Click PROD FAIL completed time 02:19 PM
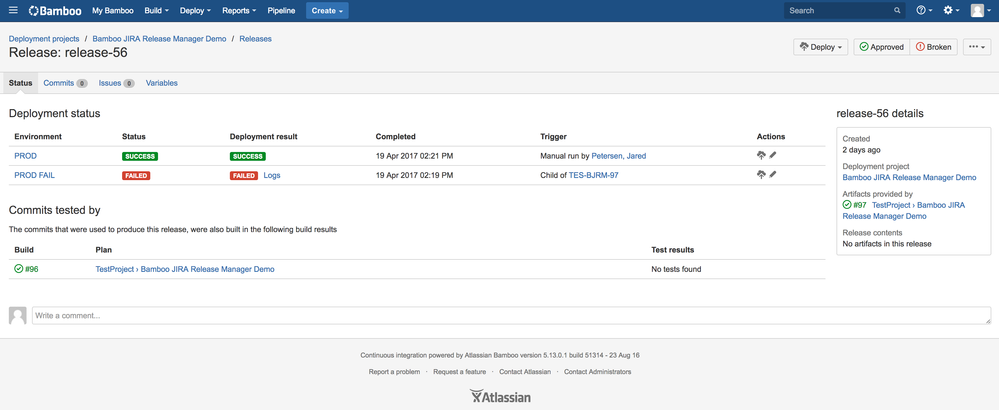The image size is (999, 410). [x=414, y=176]
